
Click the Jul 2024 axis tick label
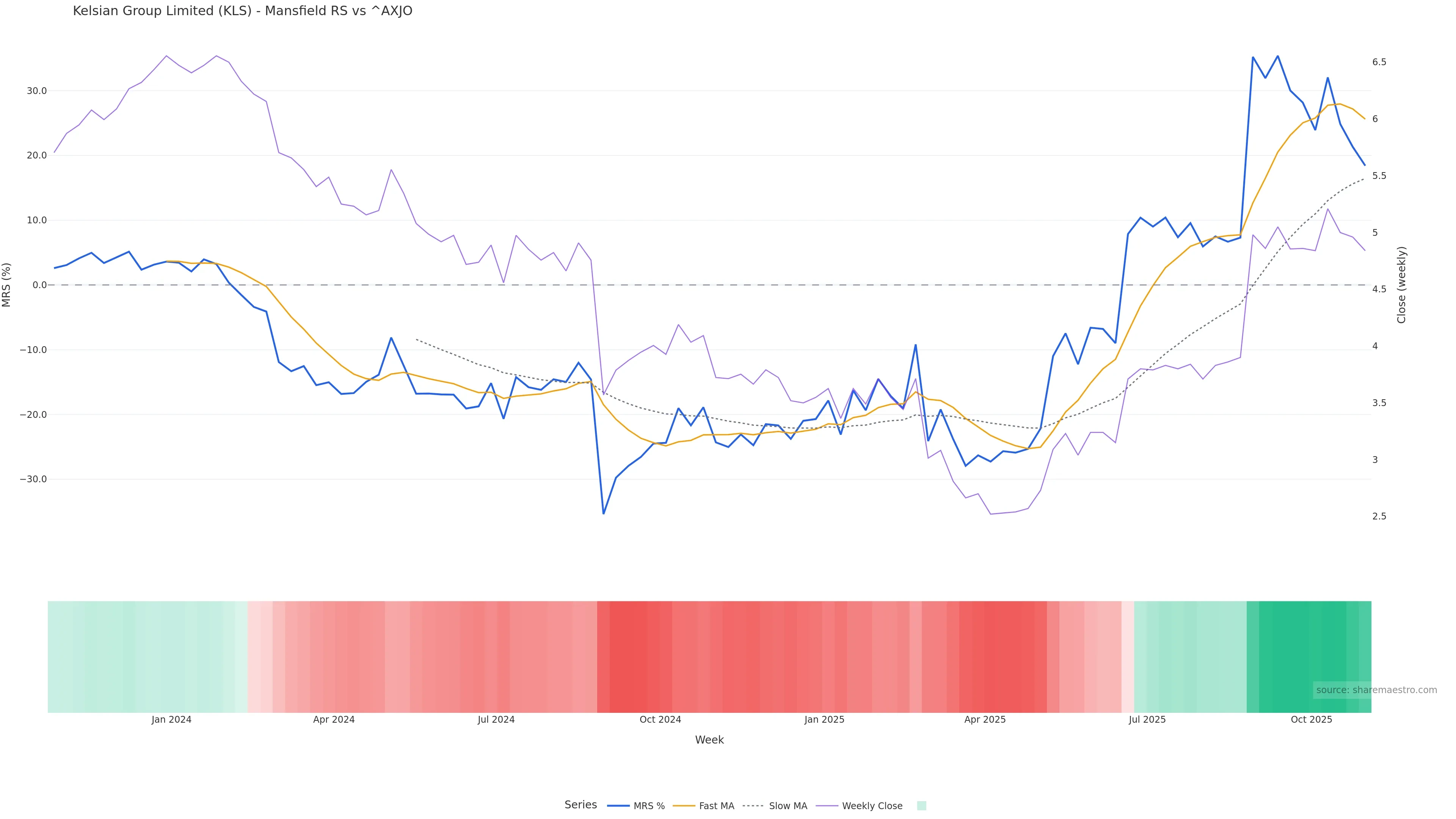click(496, 720)
